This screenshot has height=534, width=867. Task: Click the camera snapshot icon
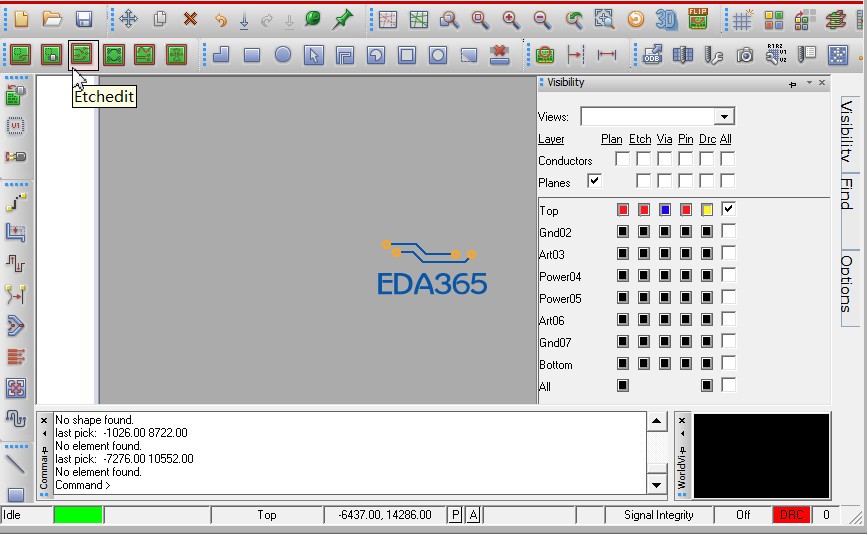tap(745, 55)
